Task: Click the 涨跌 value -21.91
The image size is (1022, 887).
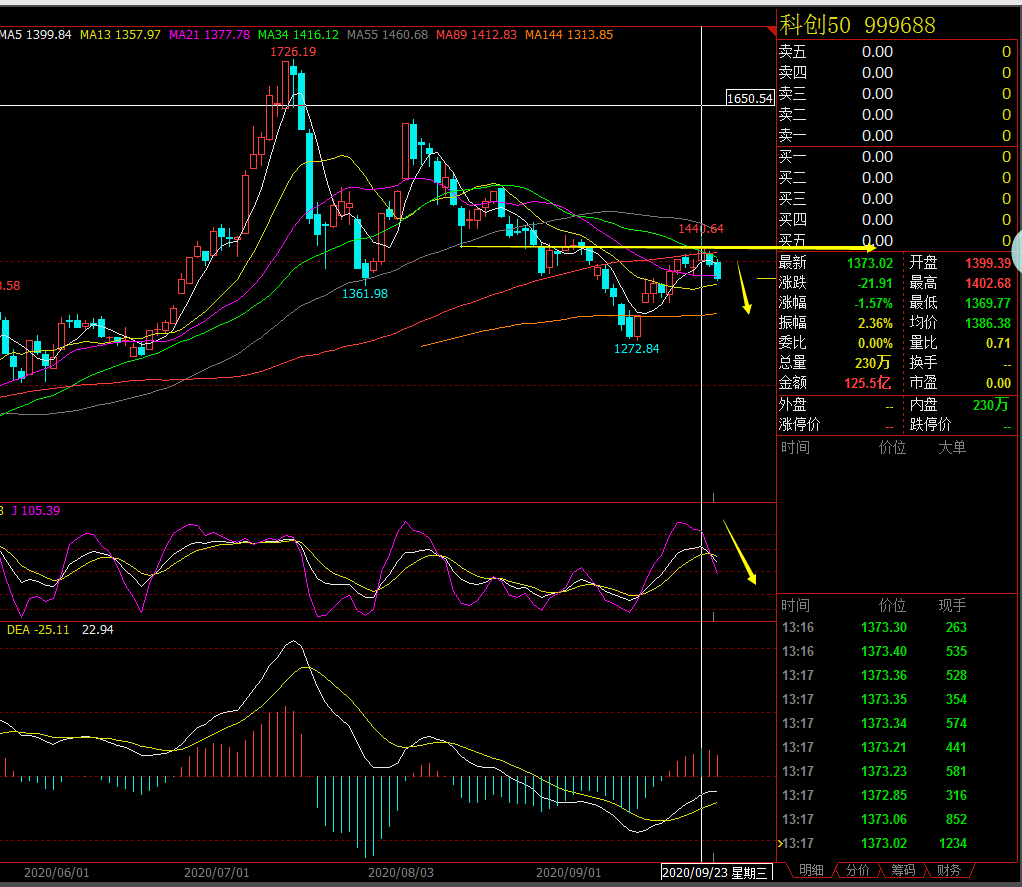Action: 875,283
